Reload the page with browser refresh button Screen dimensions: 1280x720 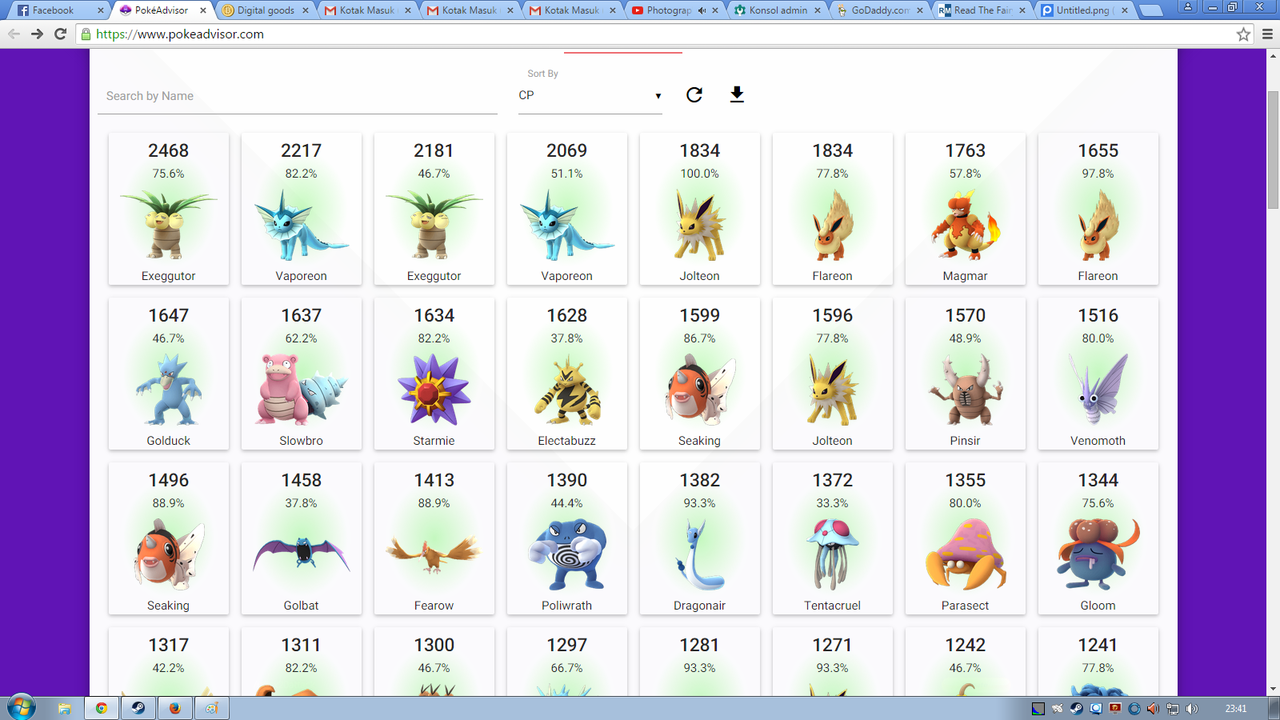point(60,34)
